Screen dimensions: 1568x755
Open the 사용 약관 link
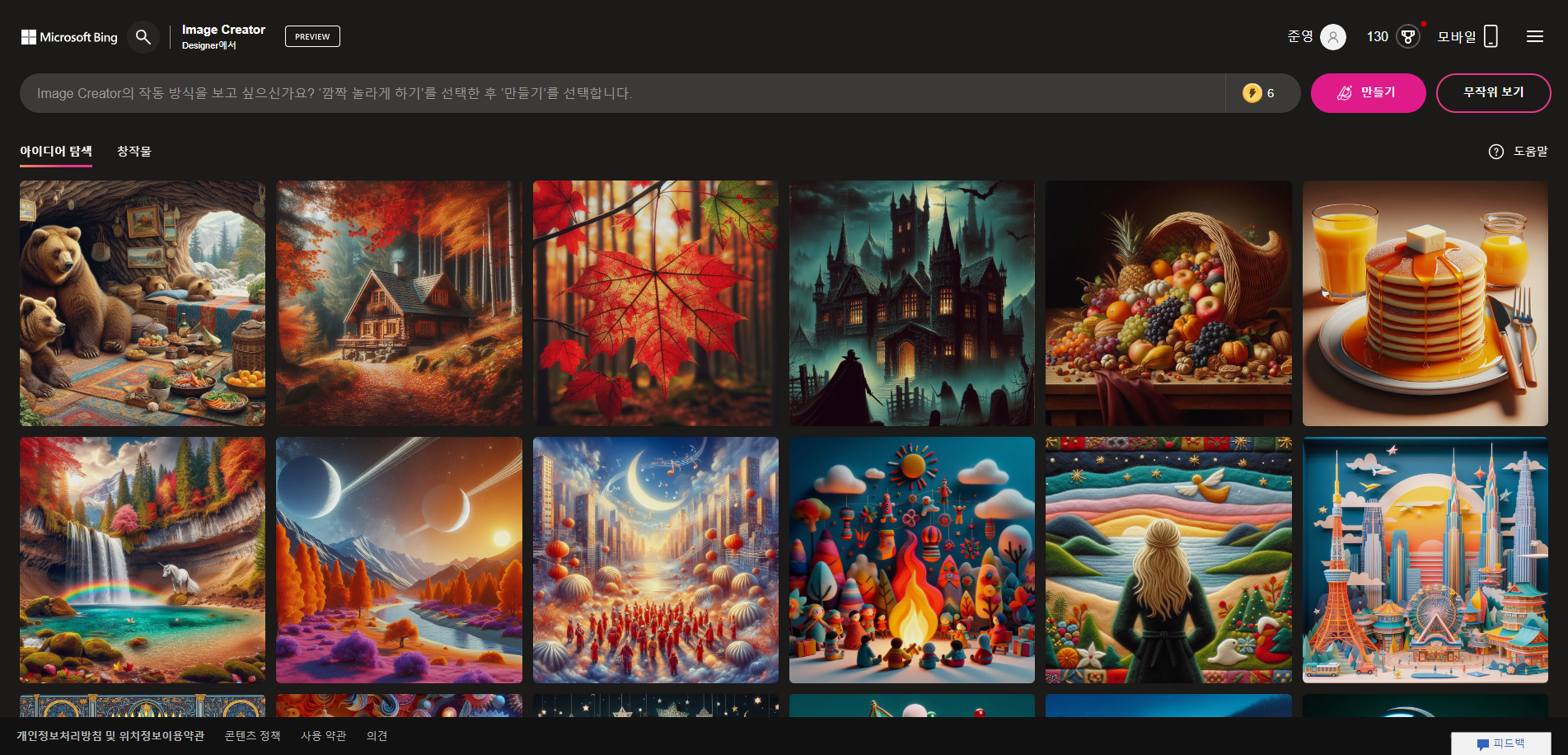pyautogui.click(x=323, y=736)
